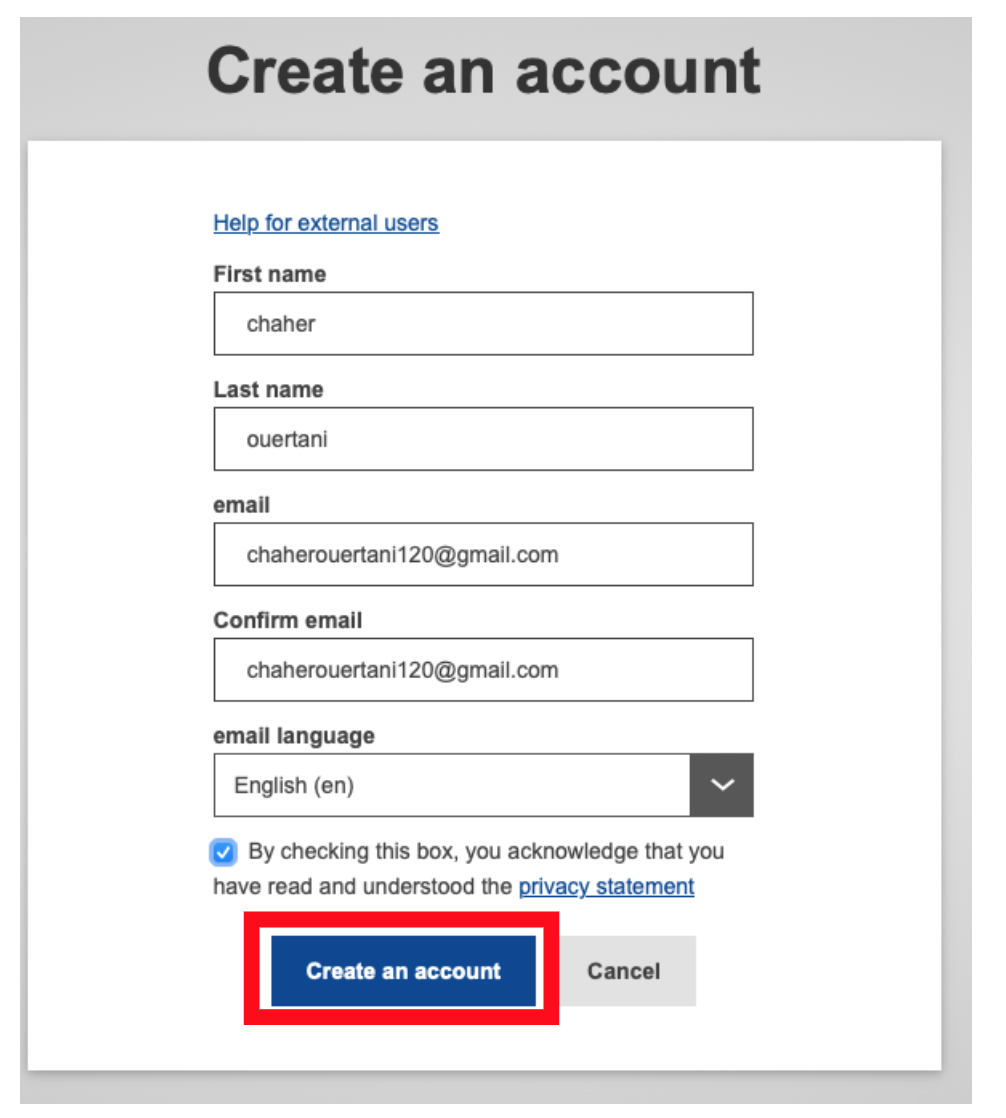Click the 'email' field label

click(x=241, y=505)
